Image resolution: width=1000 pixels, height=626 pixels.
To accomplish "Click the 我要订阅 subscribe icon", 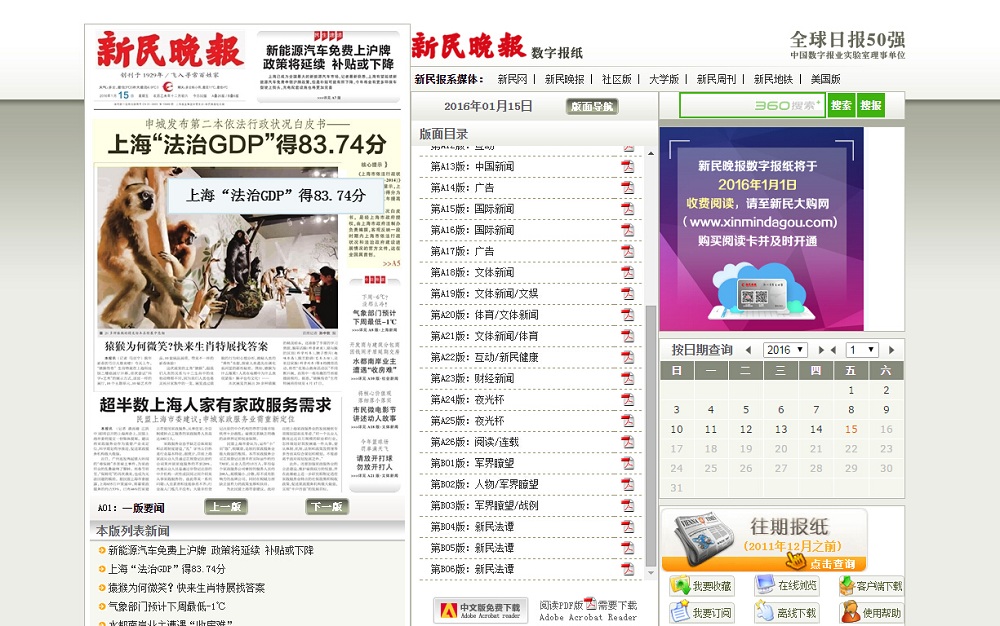I will [x=701, y=612].
